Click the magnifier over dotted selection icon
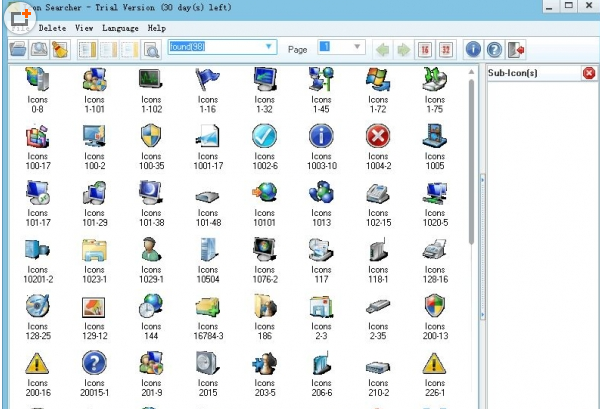Screen dimensions: 600x409 (x=152, y=50)
